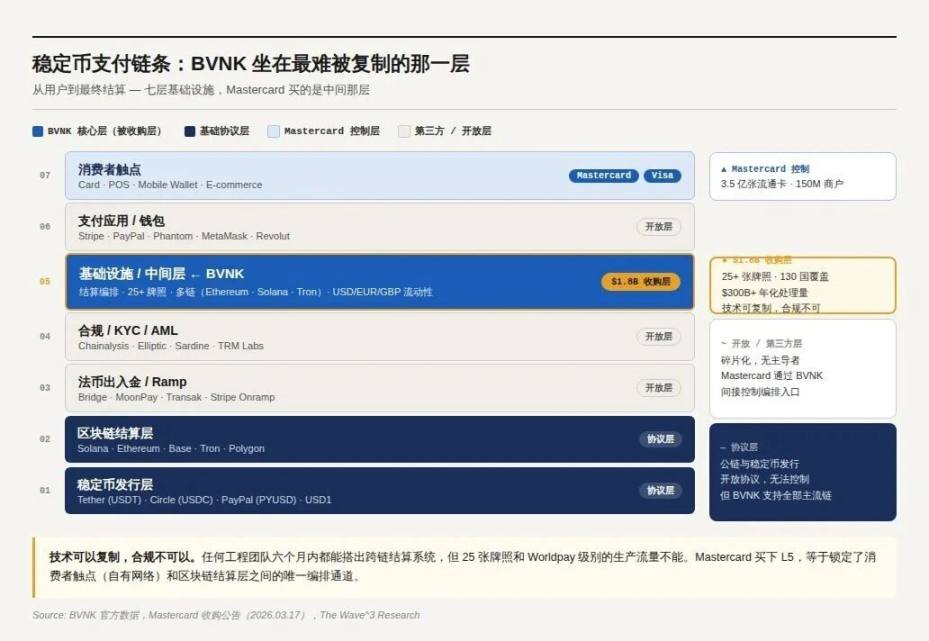Select the 基础设施 / 中间层 ← BVNK row title
The height and width of the screenshot is (641, 929).
click(x=161, y=274)
